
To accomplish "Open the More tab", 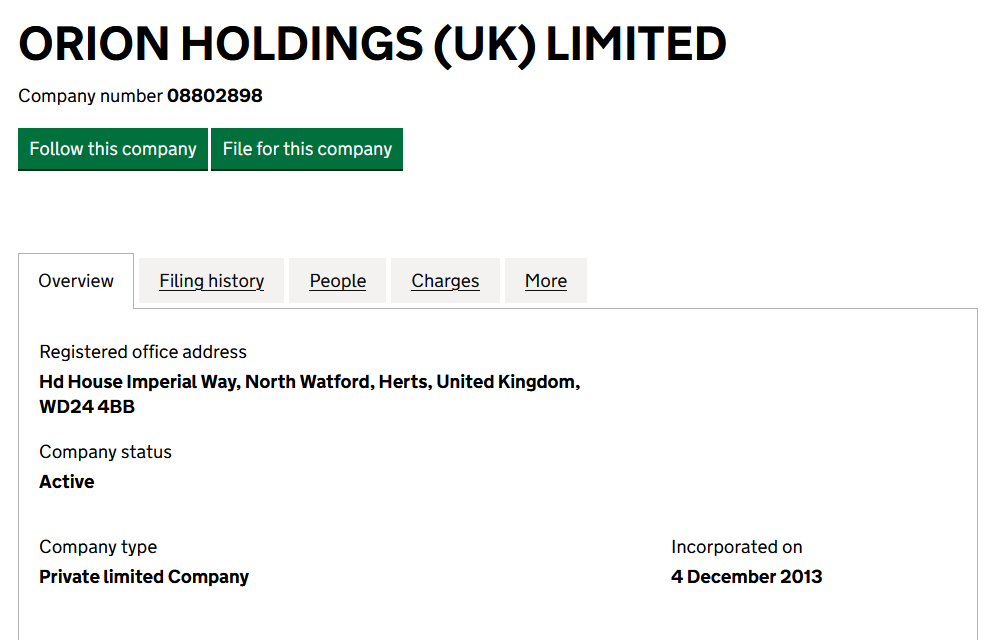I will pyautogui.click(x=546, y=281).
